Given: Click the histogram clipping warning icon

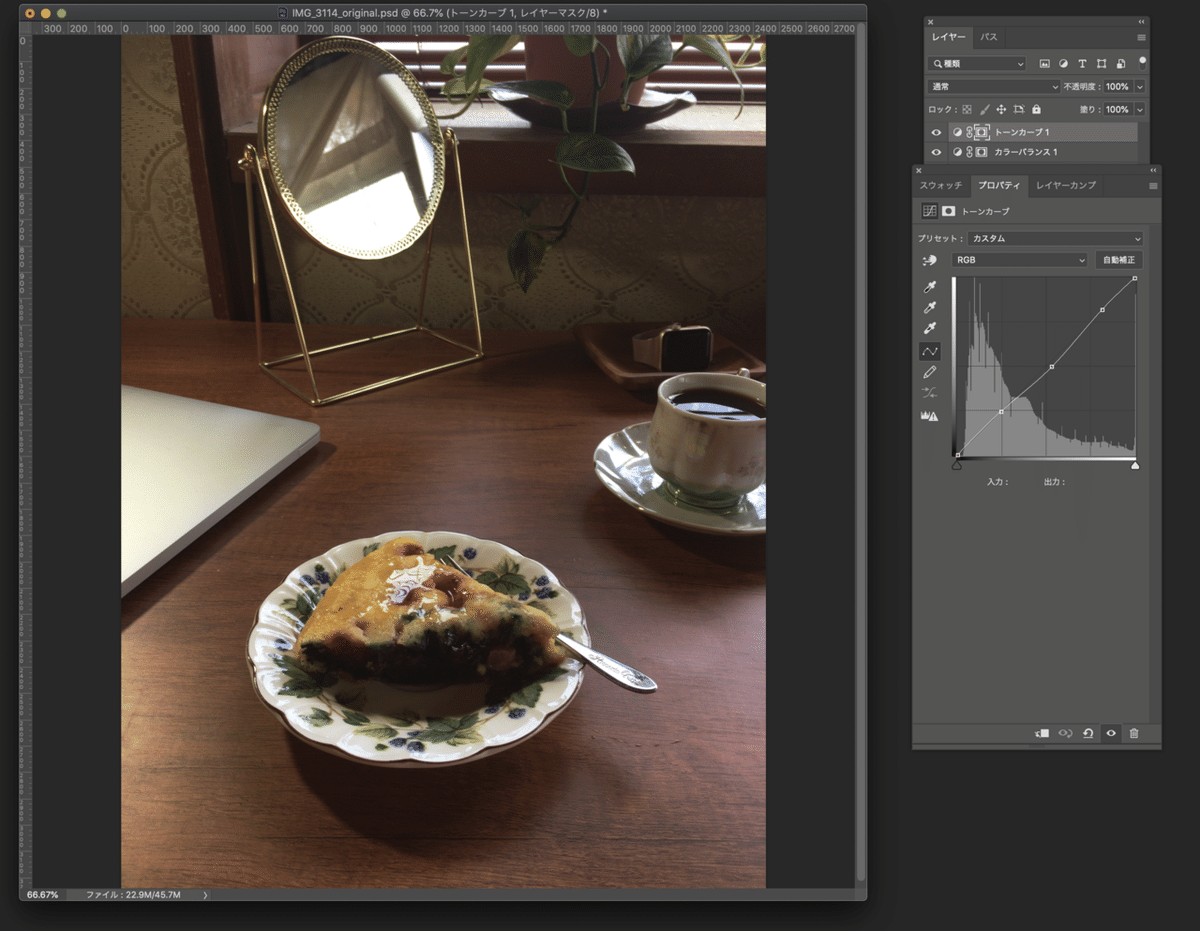Looking at the screenshot, I should (x=929, y=415).
